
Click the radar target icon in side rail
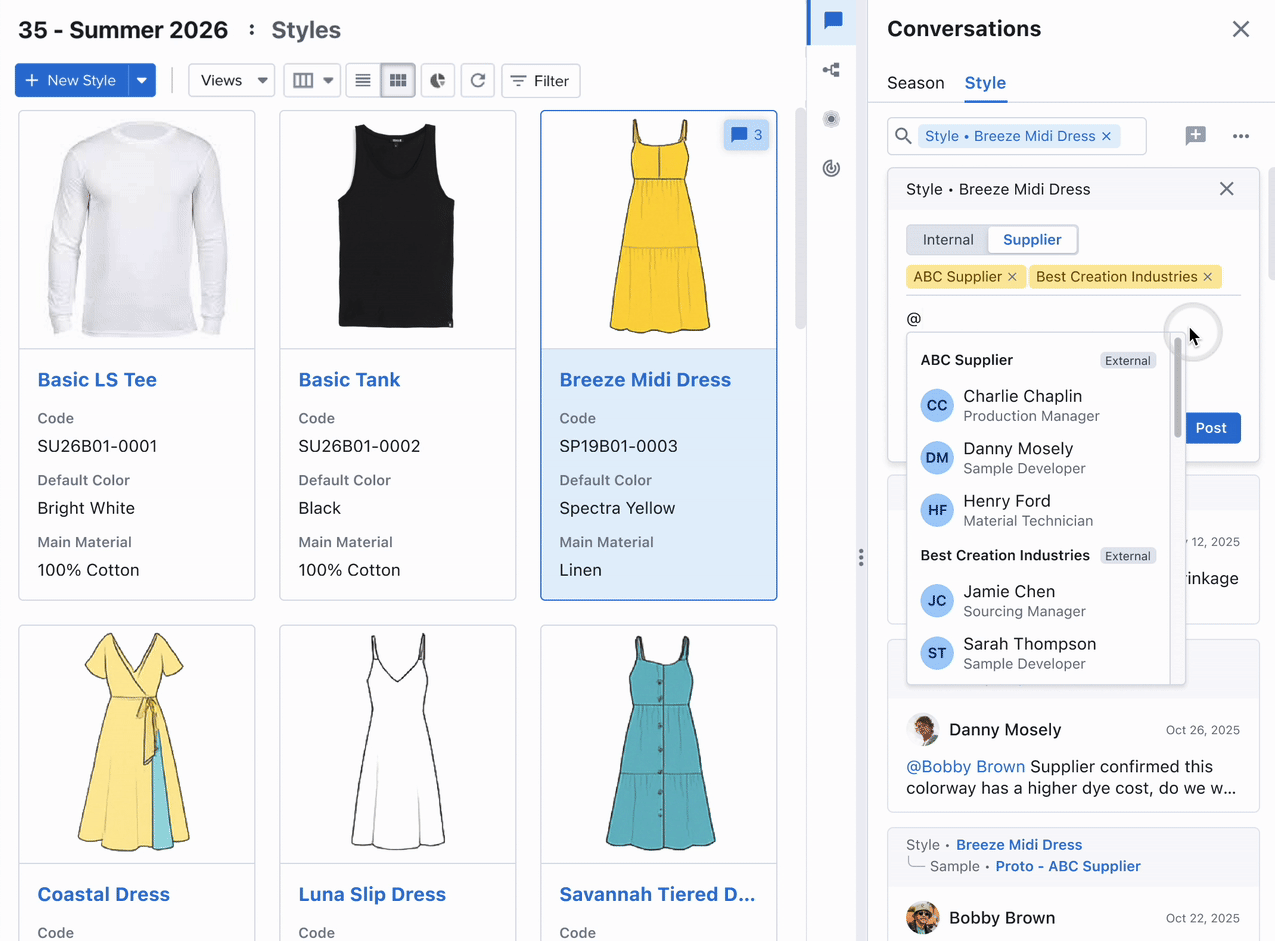click(831, 168)
